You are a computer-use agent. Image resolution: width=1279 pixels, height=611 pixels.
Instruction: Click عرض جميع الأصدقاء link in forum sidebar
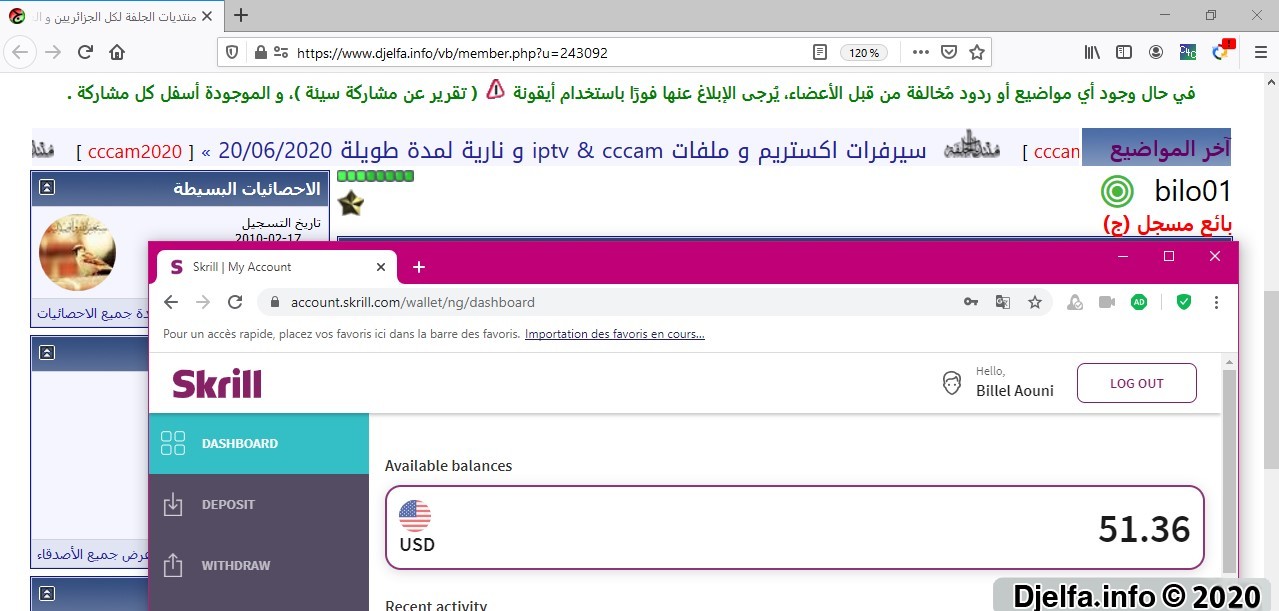coord(90,555)
